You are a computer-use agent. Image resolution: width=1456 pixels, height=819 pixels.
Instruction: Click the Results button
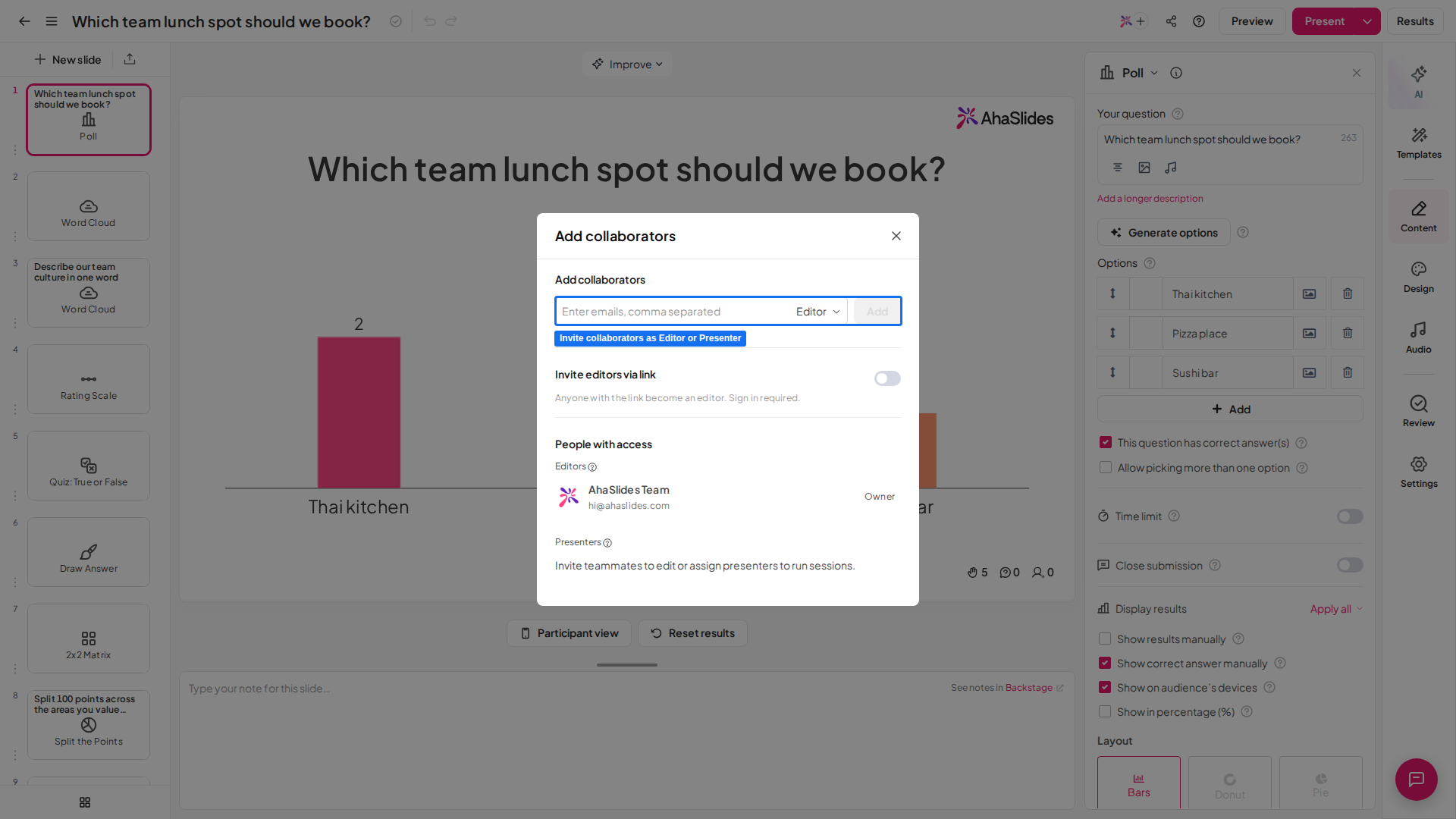click(x=1415, y=21)
